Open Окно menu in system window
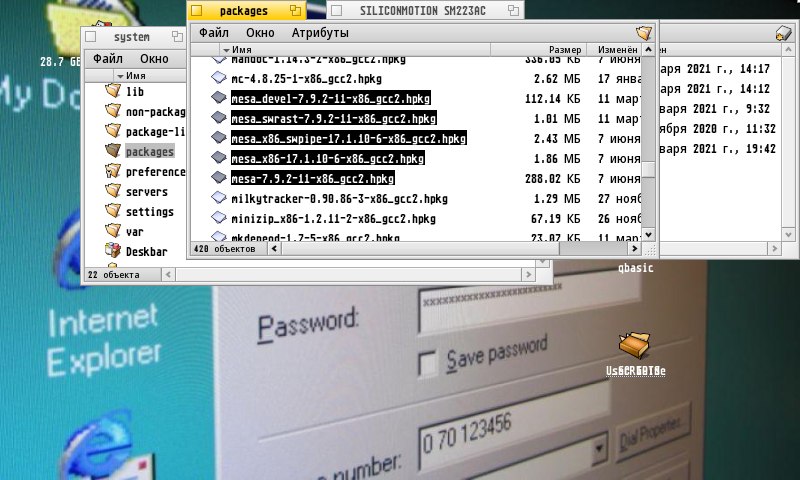This screenshot has width=800, height=480. click(154, 59)
